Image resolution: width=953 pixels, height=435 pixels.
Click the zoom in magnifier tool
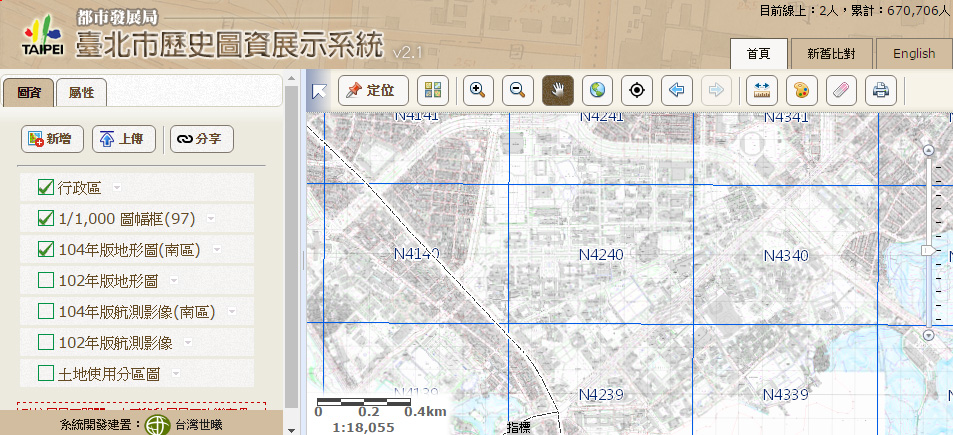click(477, 91)
